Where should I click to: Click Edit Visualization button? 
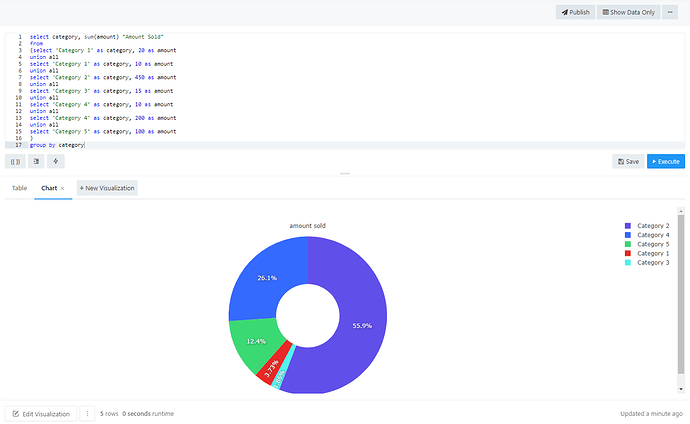click(x=41, y=413)
